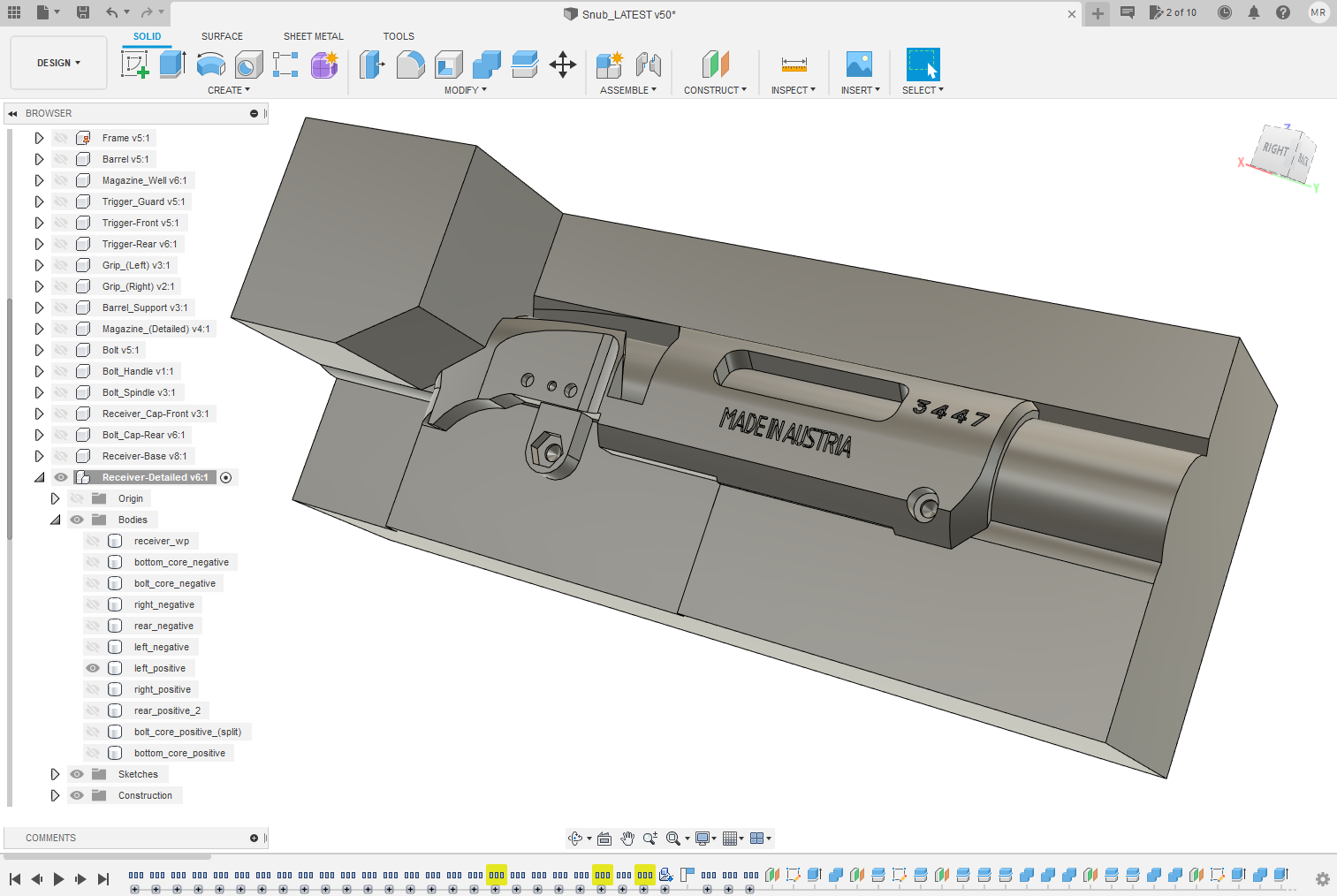Activate the window Select tool
Screen dimensions: 1337x896
tap(923, 65)
